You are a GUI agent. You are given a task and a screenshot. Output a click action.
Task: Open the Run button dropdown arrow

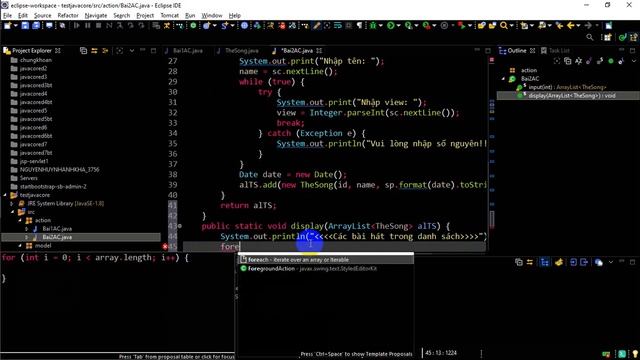(x=398, y=26)
